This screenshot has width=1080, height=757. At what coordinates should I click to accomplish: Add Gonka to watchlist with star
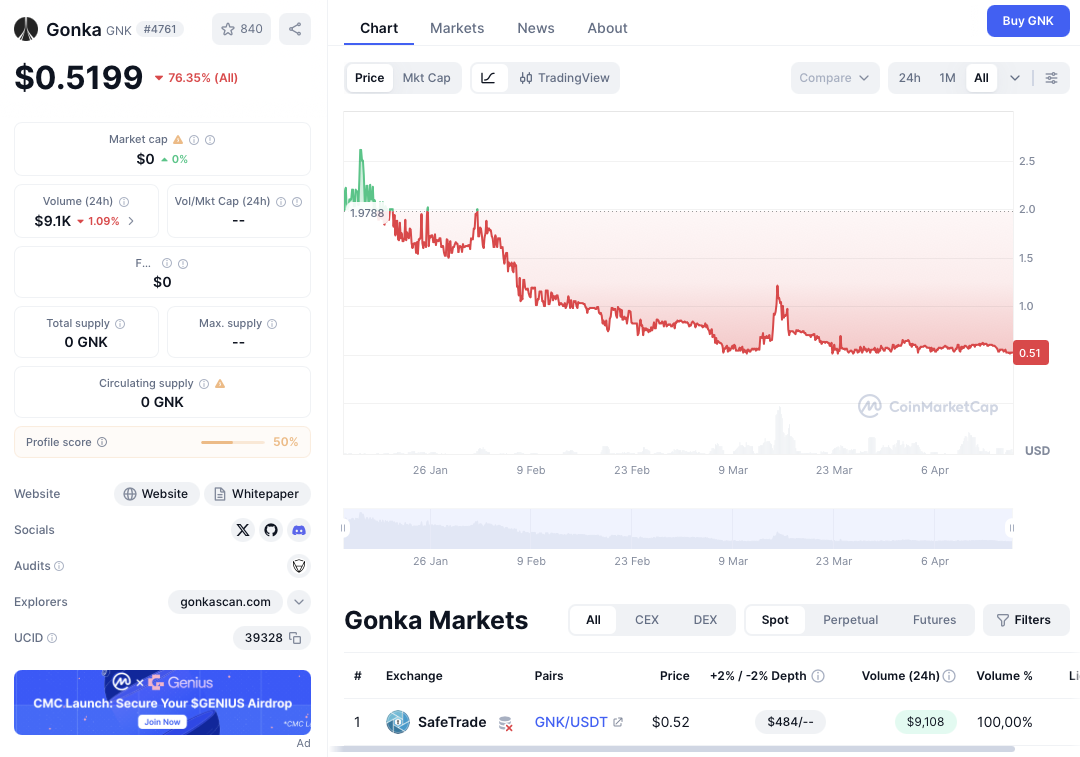click(241, 29)
